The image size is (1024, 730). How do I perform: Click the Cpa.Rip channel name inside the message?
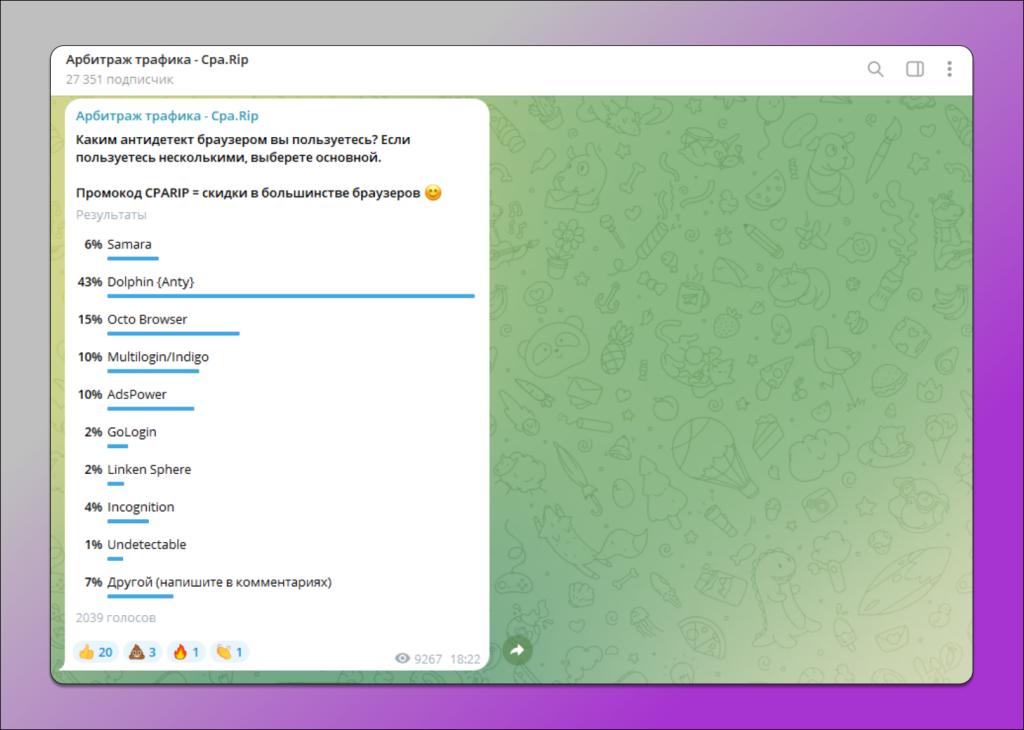(x=168, y=115)
